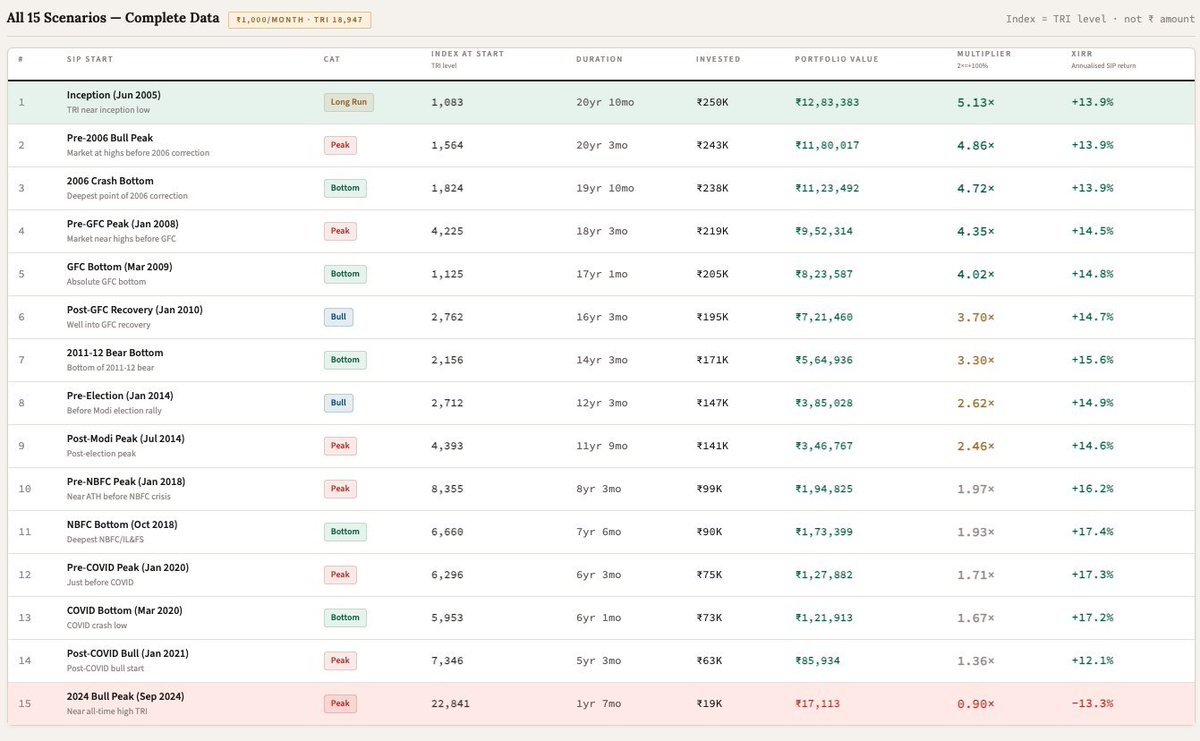Viewport: 1200px width, 741px height.
Task: Click the XIRR value +14.8%
Action: 1092,274
